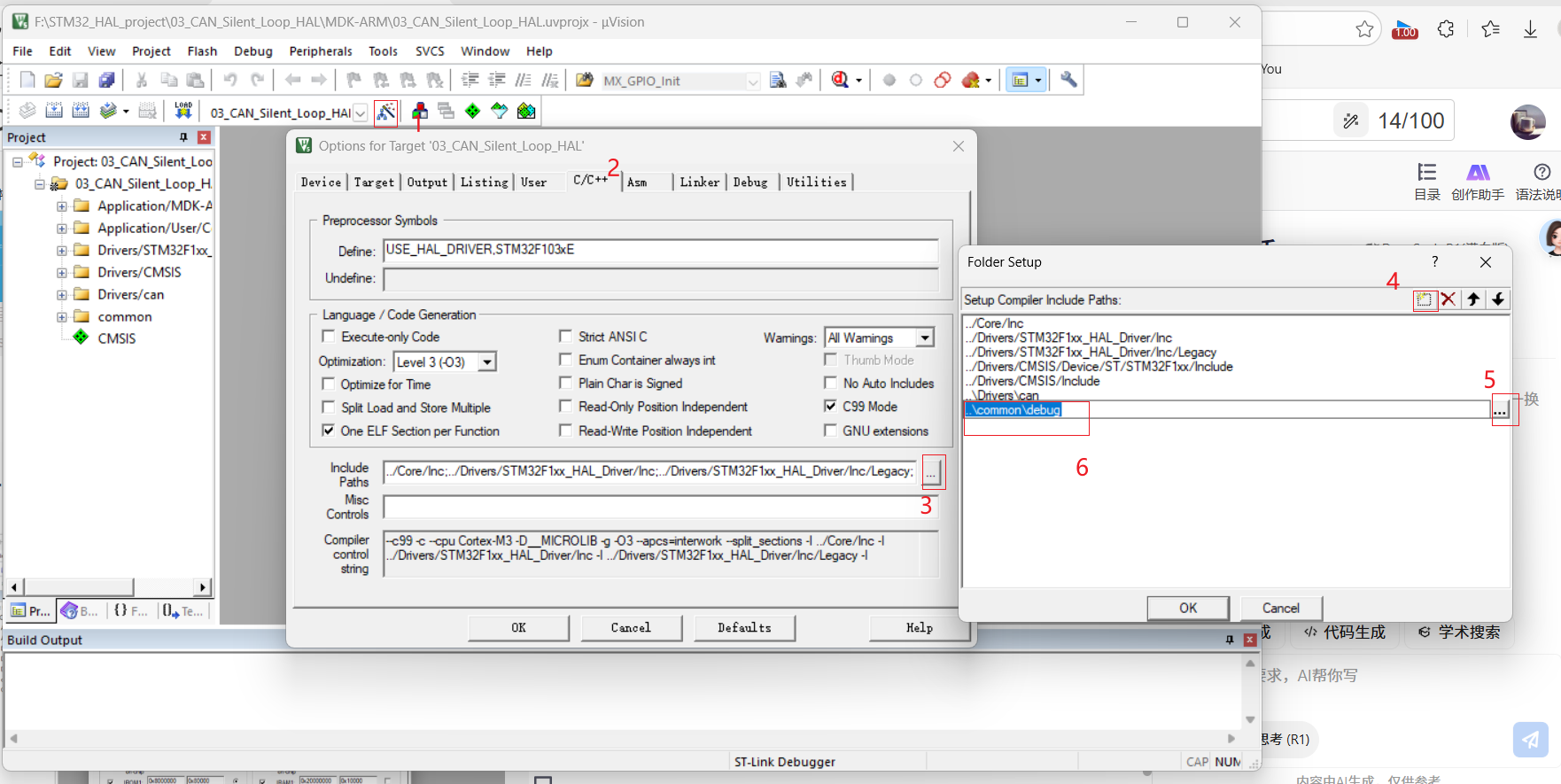Click browse button beside ..\common\debug path
Screen dimensions: 1561x784
1501,409
